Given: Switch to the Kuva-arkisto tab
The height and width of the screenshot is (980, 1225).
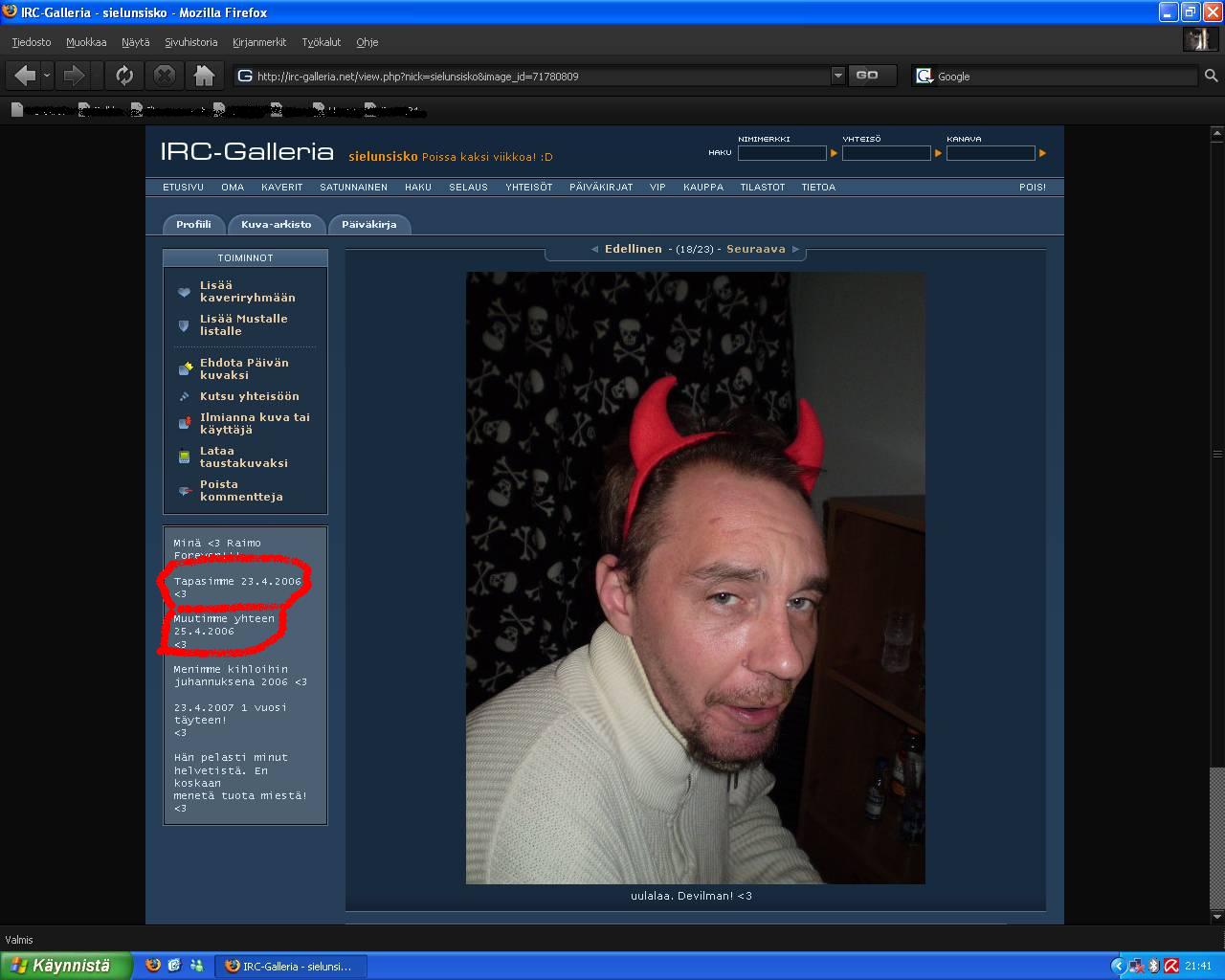Looking at the screenshot, I should click(276, 224).
